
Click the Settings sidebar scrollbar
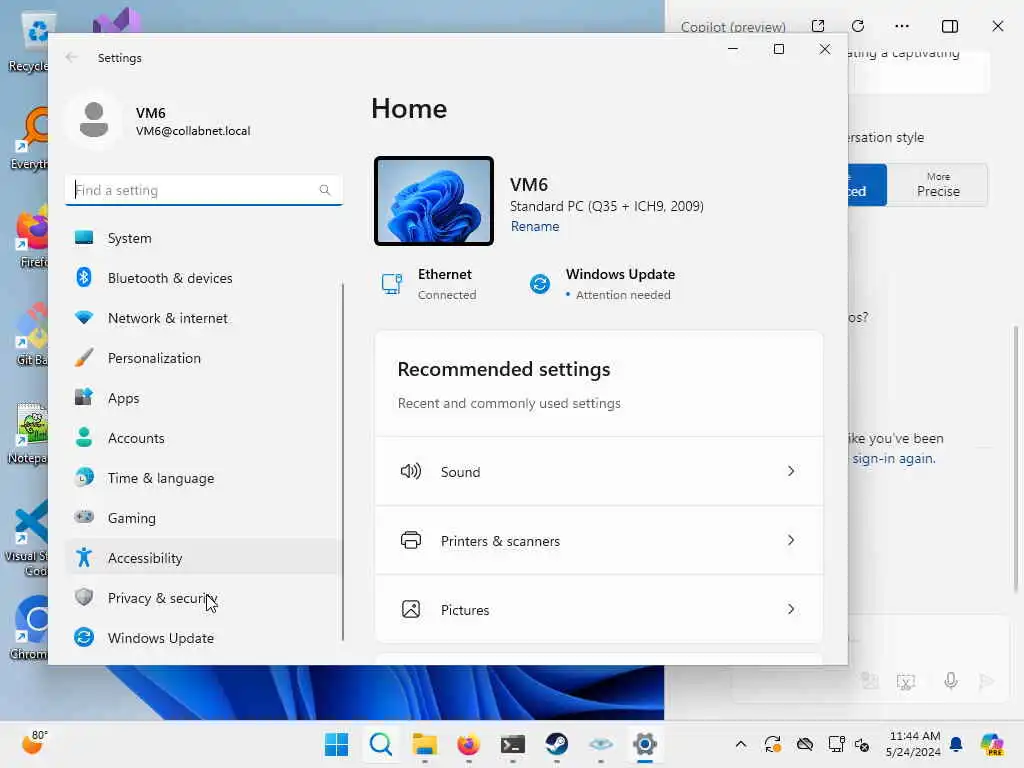tap(343, 462)
